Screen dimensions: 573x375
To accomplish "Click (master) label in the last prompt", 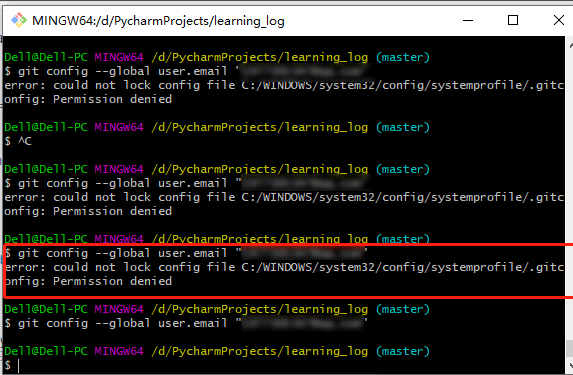I will pyautogui.click(x=403, y=351).
